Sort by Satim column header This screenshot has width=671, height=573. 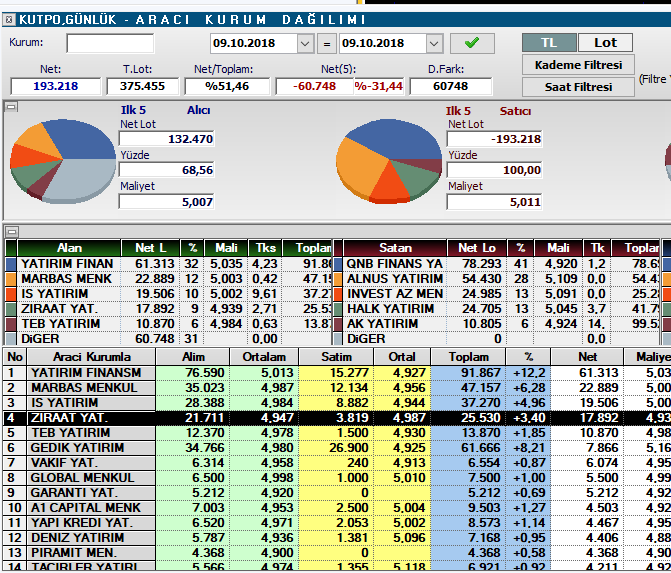click(x=336, y=357)
